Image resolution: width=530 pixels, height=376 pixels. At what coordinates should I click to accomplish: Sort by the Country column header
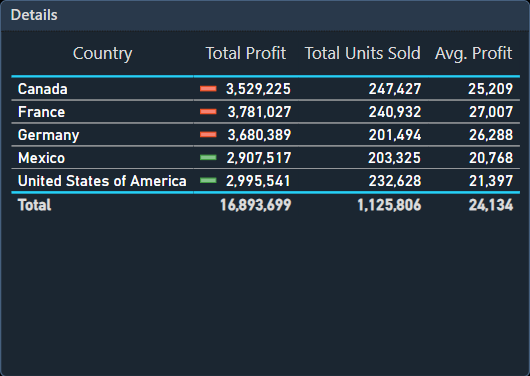pos(102,54)
